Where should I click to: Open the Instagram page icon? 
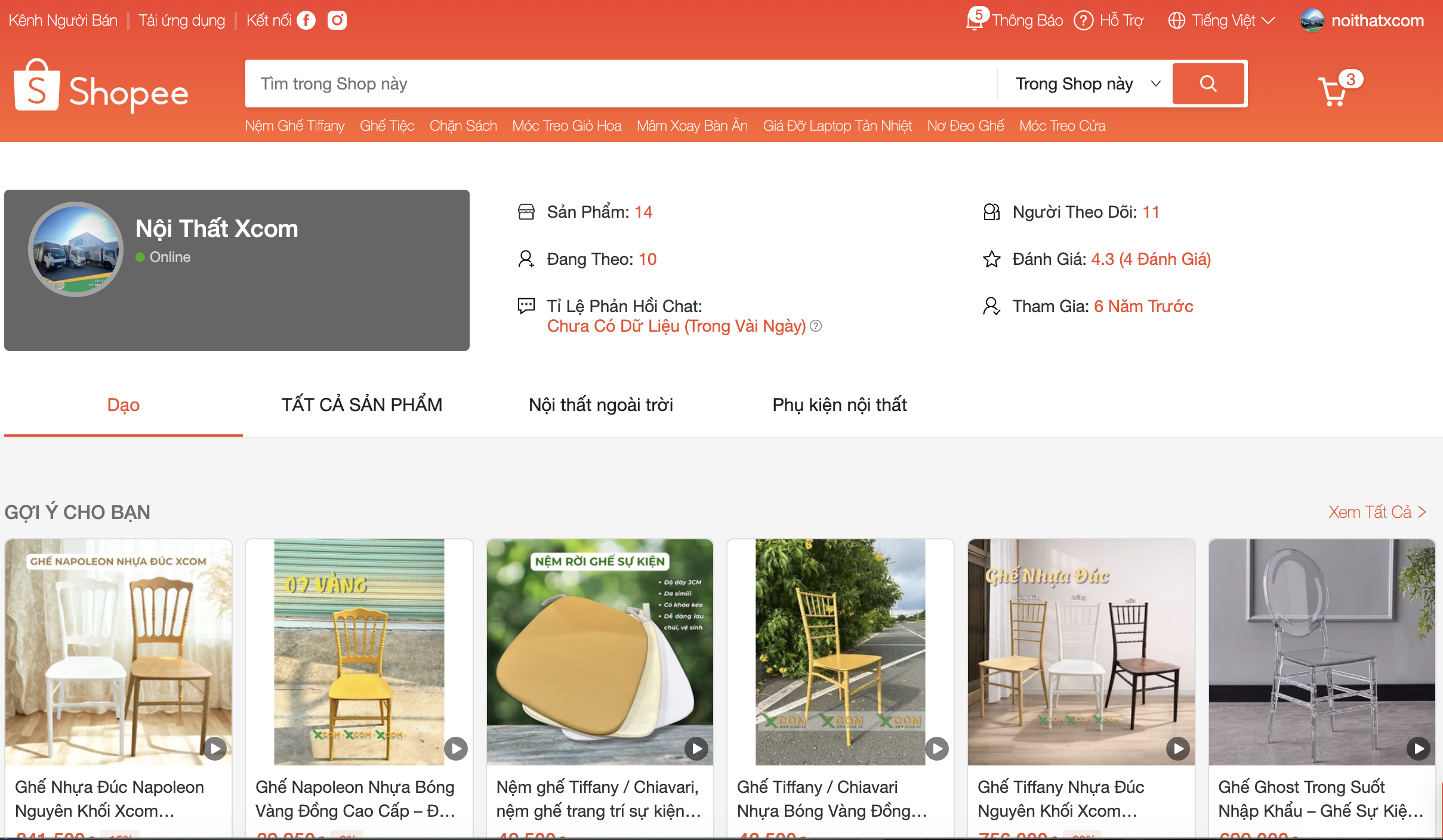[337, 21]
